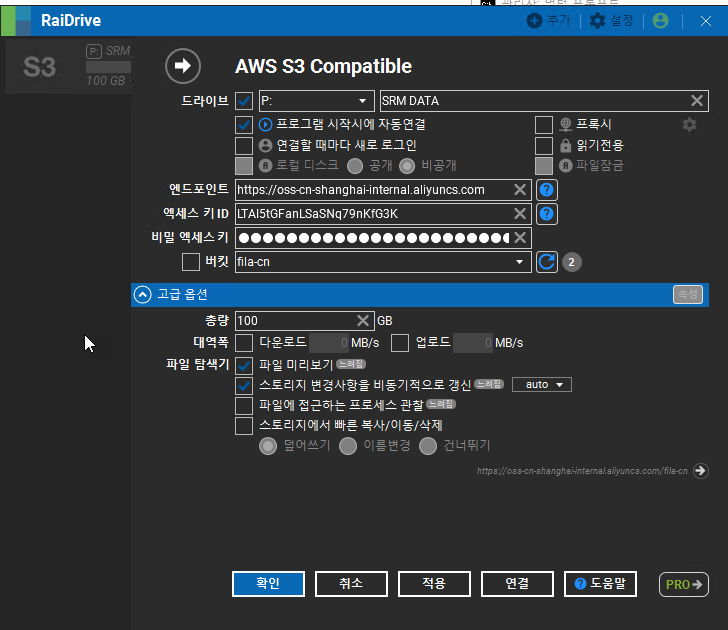Collapse the advanced options (고급 옵션) section
728x630 pixels.
(143, 294)
